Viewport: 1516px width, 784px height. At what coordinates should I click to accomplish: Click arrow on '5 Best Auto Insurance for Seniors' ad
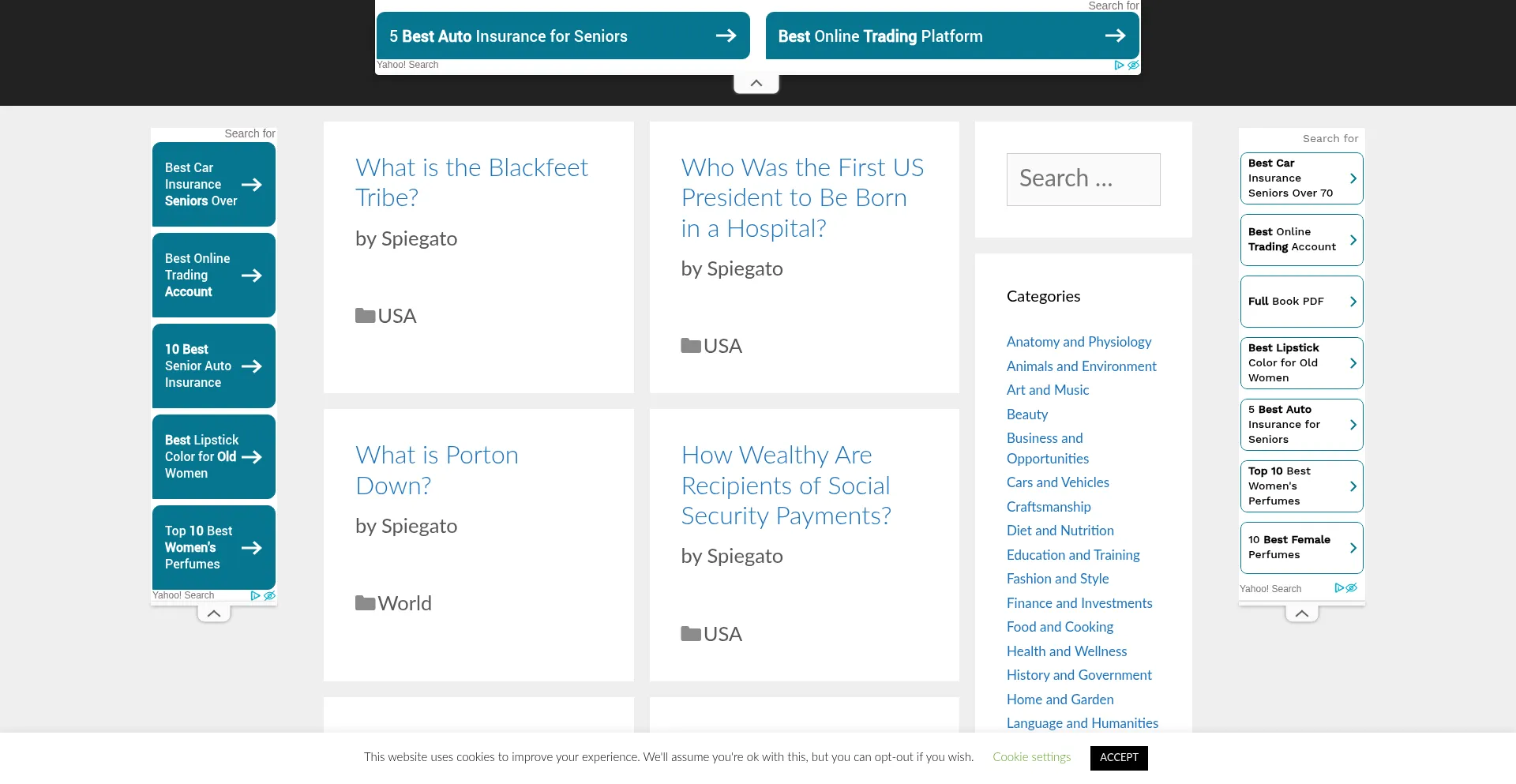(726, 36)
